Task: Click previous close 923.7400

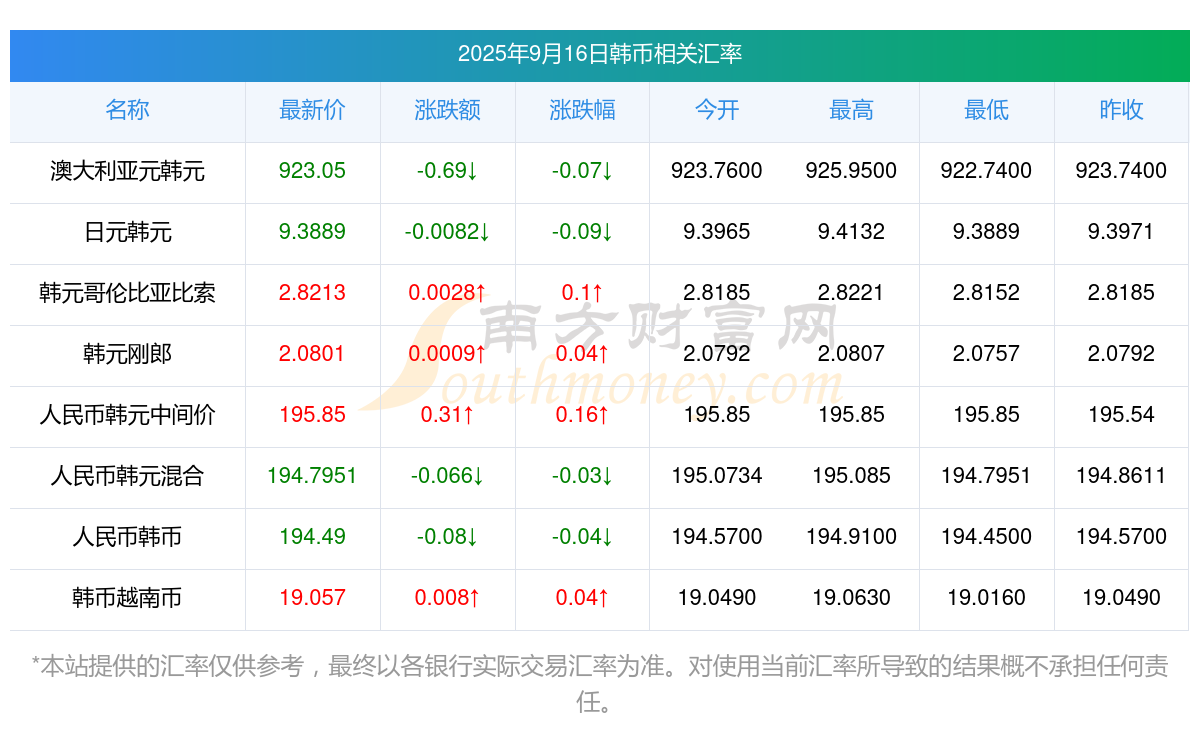Action: click(x=1121, y=171)
